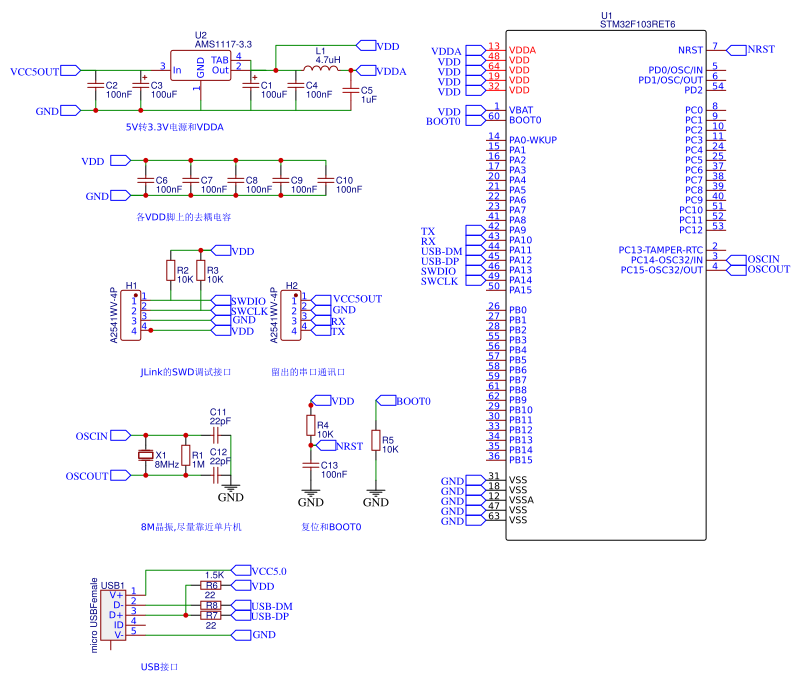Select reset pull-up resistor R4 10K
The height and width of the screenshot is (682, 801).
pos(311,425)
